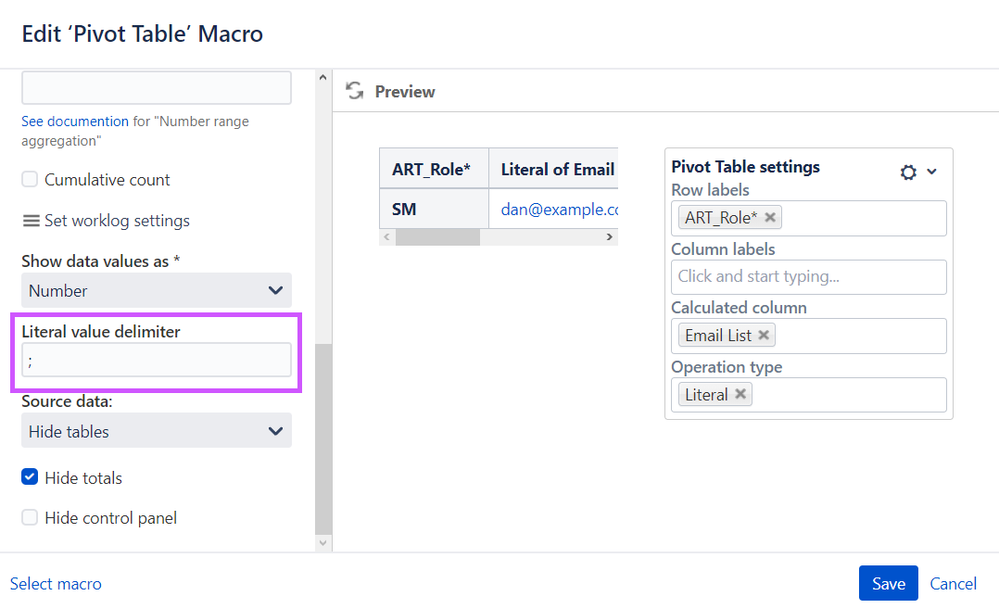Expand the Source data Hide tables dropdown

(x=156, y=432)
